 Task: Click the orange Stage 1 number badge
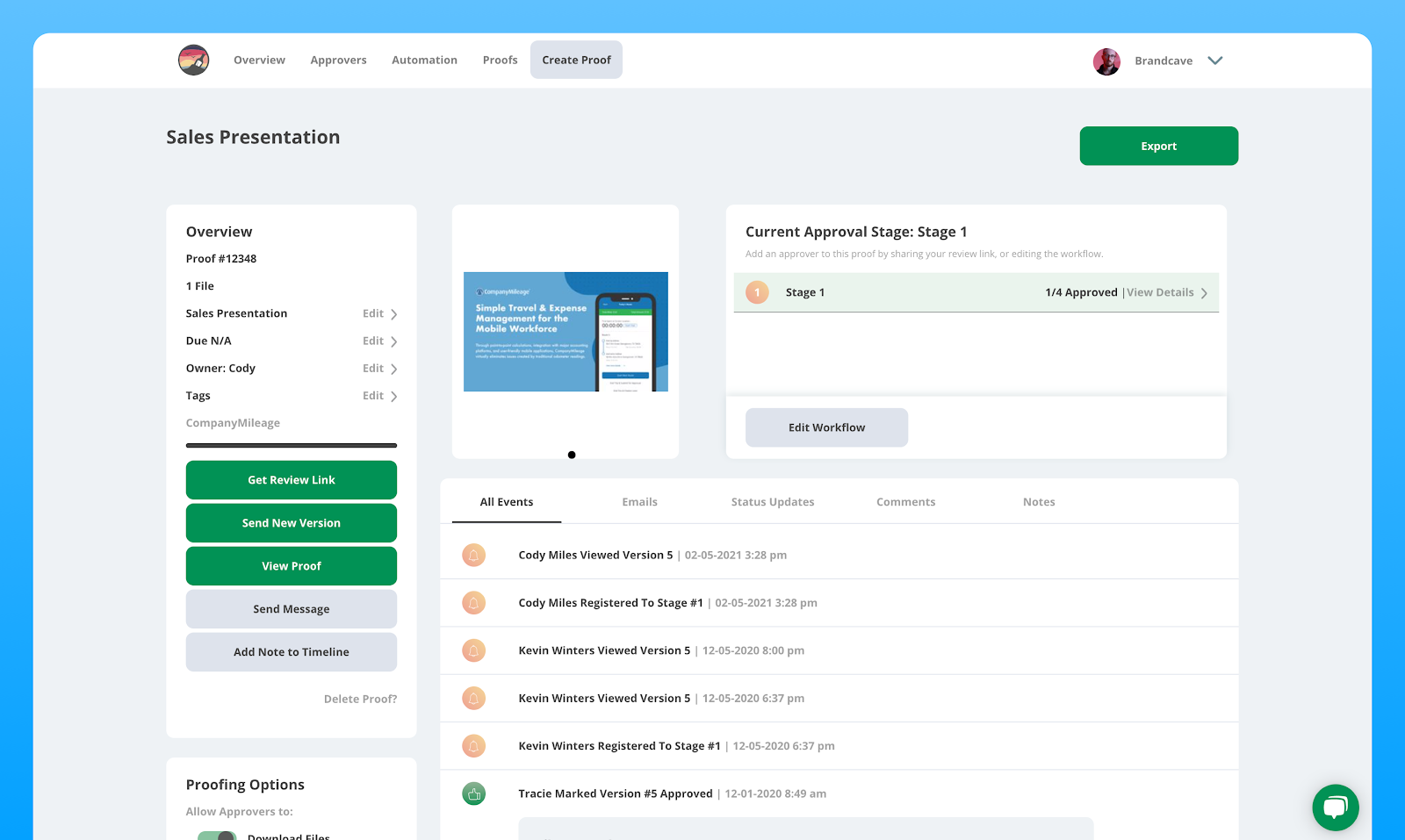pyautogui.click(x=757, y=292)
